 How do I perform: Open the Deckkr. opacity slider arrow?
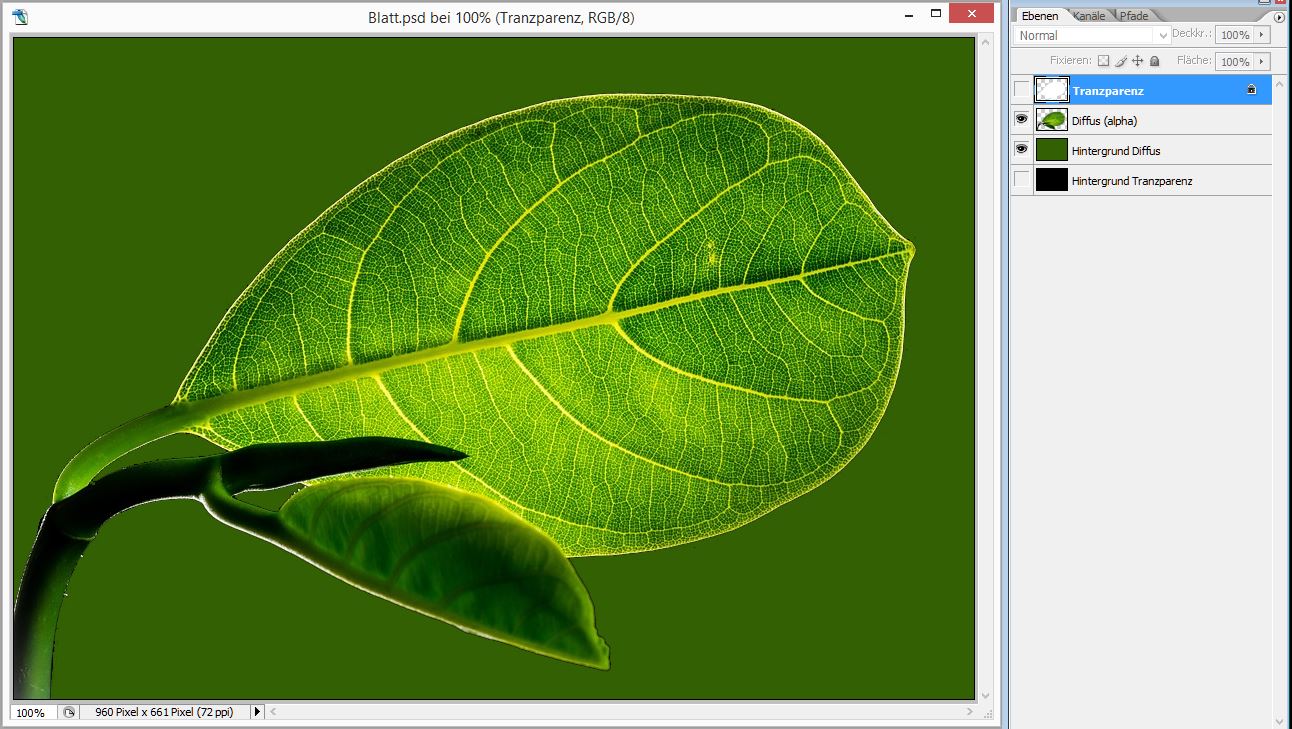1262,35
